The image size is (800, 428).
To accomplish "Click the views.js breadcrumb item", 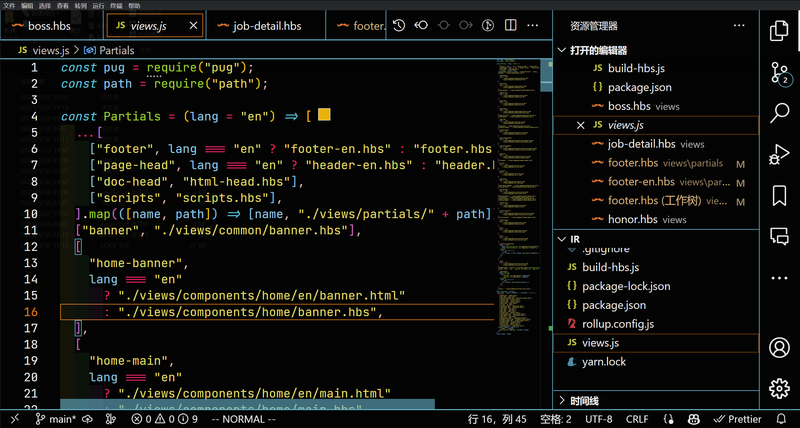I will 44,51.
